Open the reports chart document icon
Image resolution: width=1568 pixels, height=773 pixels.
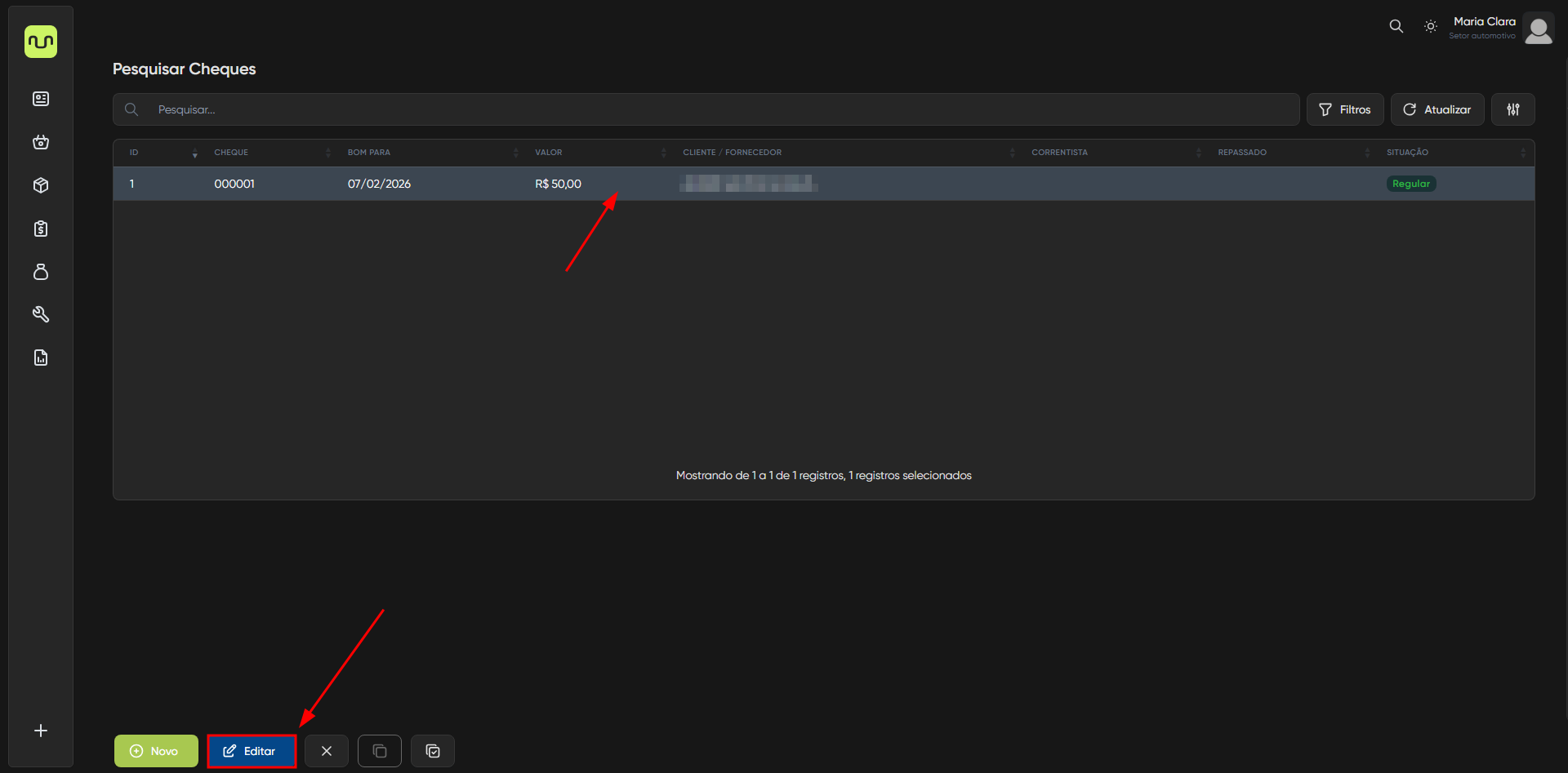tap(41, 358)
